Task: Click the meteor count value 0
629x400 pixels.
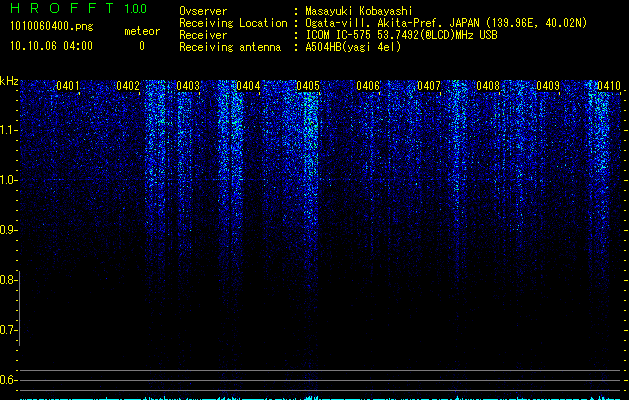Action: [x=142, y=46]
